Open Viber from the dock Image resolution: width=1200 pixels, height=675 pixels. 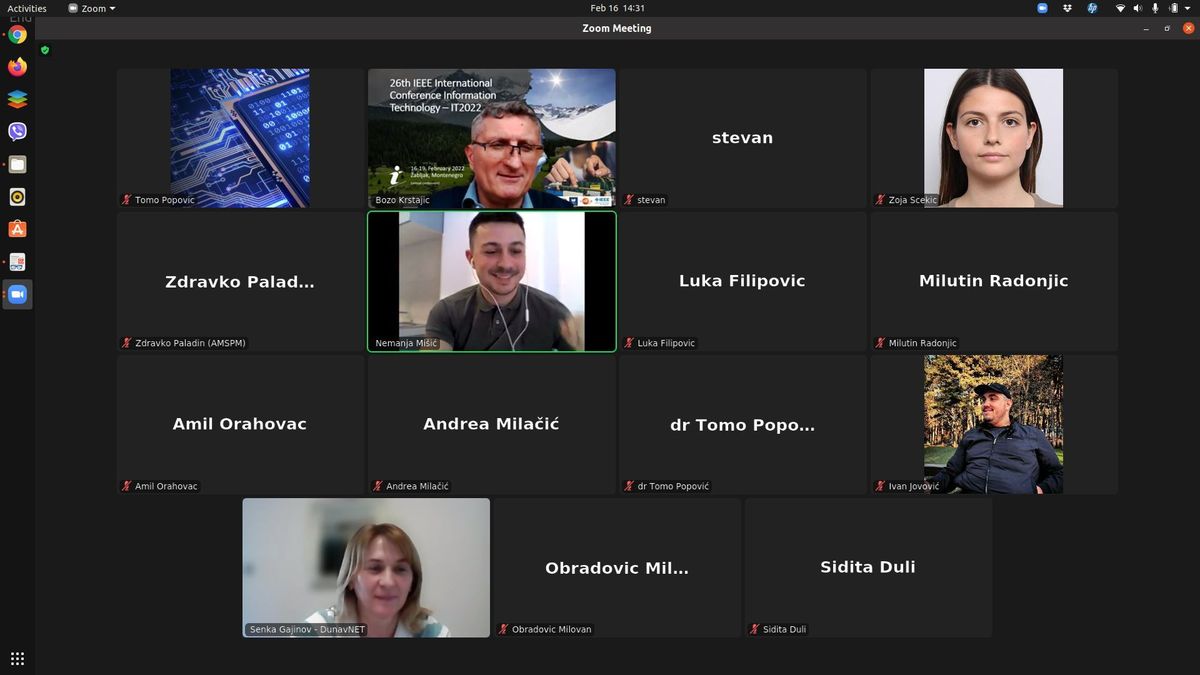coord(17,132)
